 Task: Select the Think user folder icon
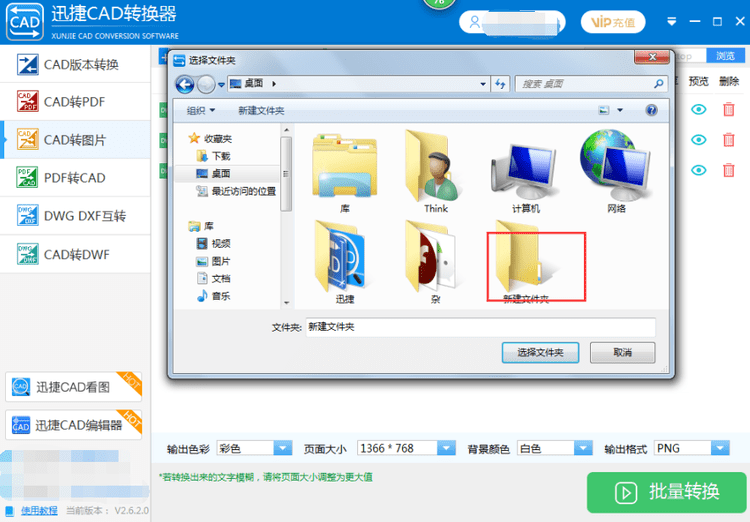click(x=435, y=172)
